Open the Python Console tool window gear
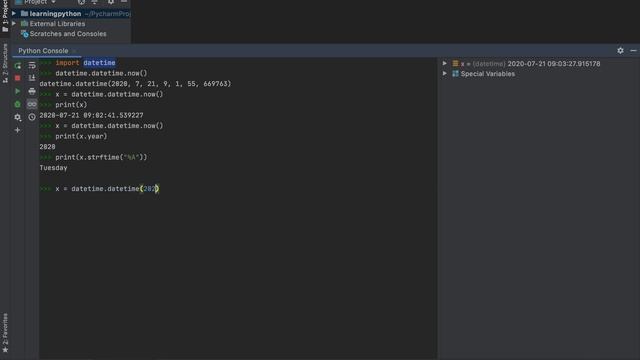Screen dimensions: 640x360 620,51
